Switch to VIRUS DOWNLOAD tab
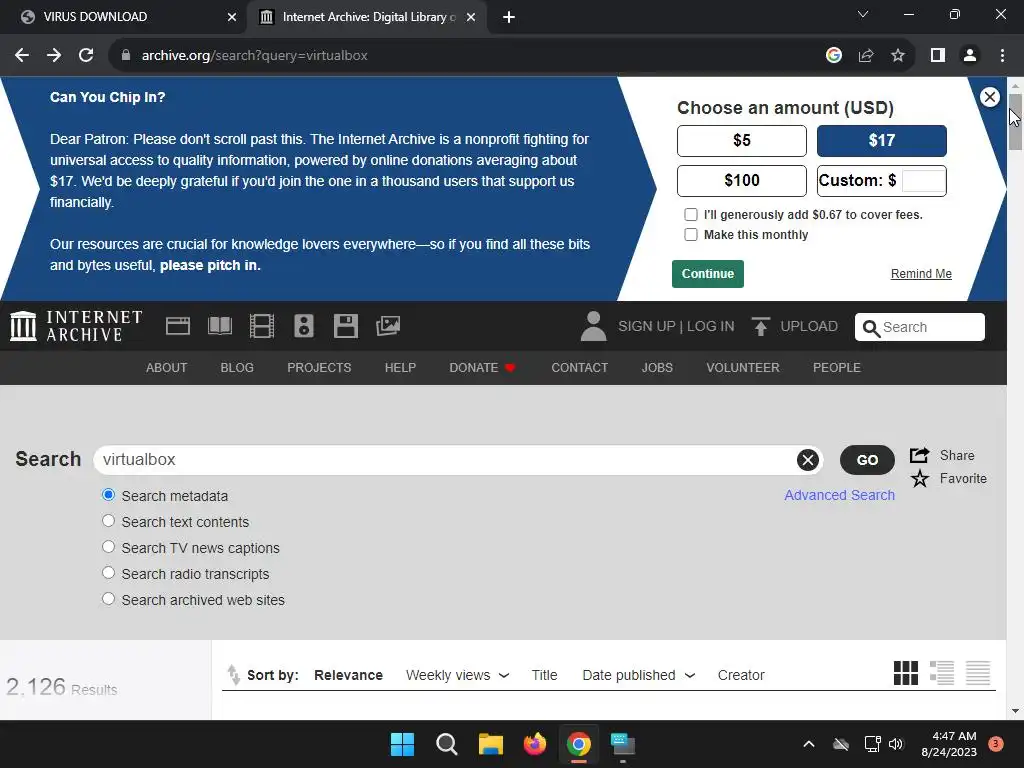 click(123, 17)
